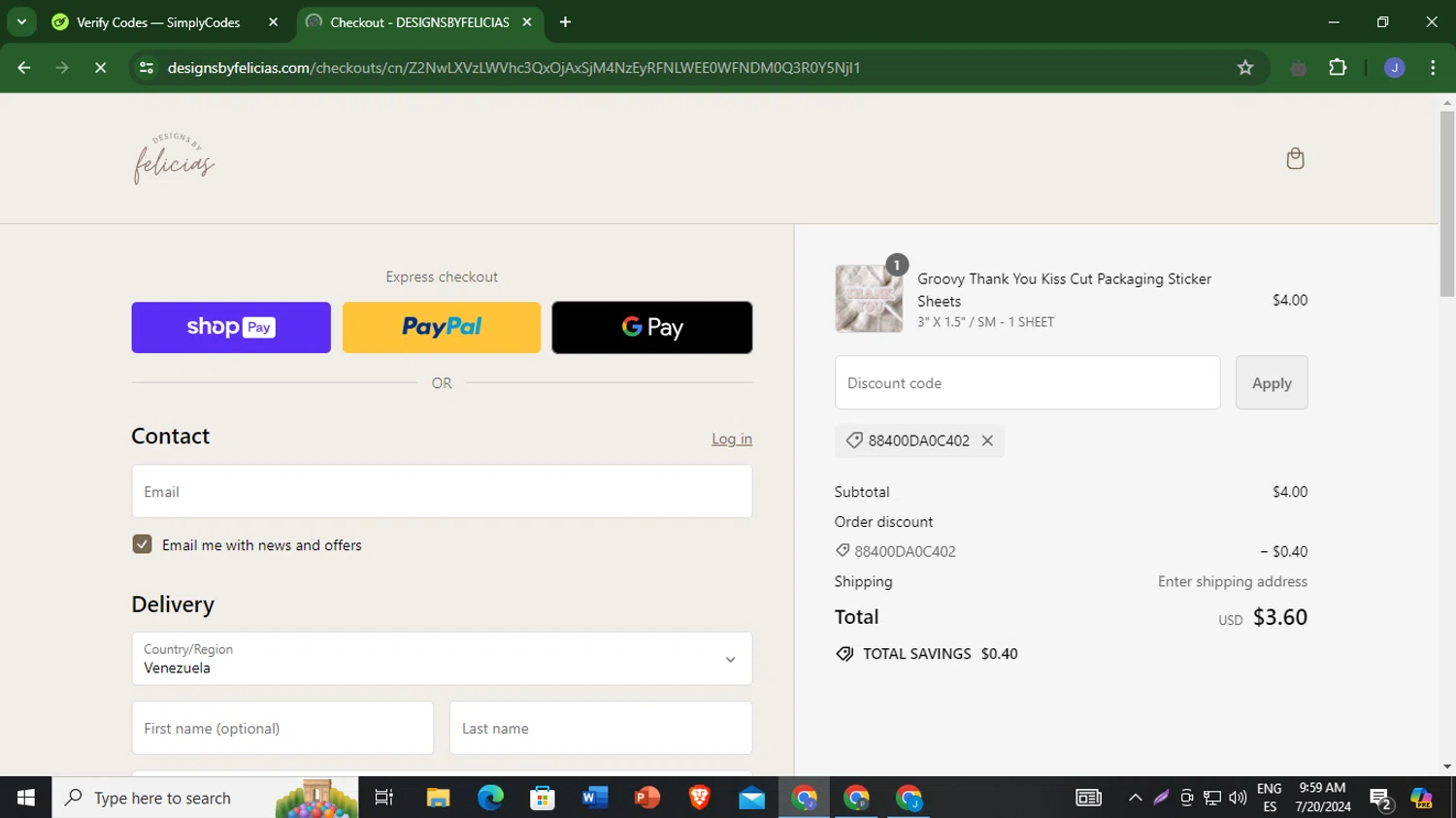Screen dimensions: 1456x818
Task: Open the Chrome extensions puzzle icon
Action: click(x=1338, y=68)
